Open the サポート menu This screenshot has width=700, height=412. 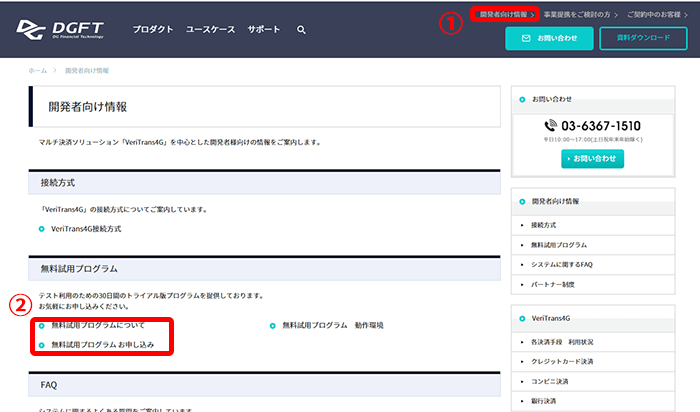(264, 30)
